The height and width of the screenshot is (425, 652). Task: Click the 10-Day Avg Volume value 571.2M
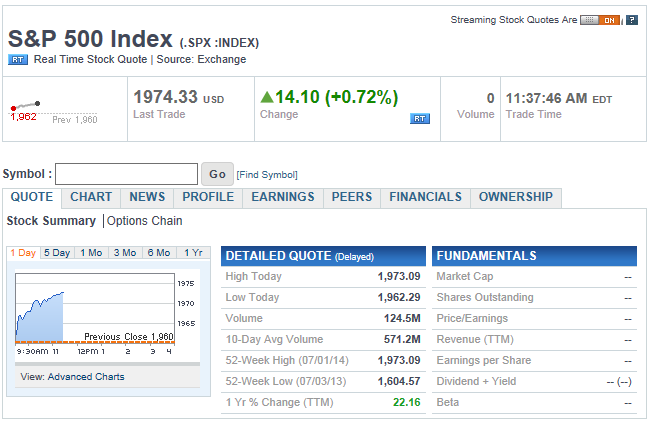click(x=402, y=339)
